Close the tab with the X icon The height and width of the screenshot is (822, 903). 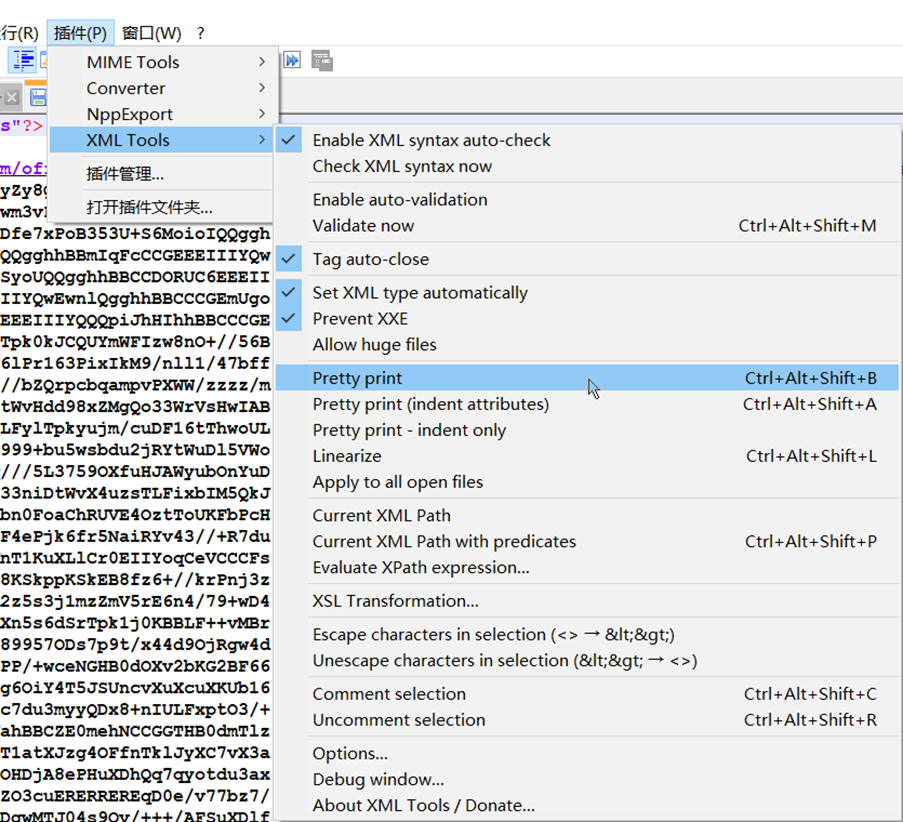pyautogui.click(x=12, y=97)
